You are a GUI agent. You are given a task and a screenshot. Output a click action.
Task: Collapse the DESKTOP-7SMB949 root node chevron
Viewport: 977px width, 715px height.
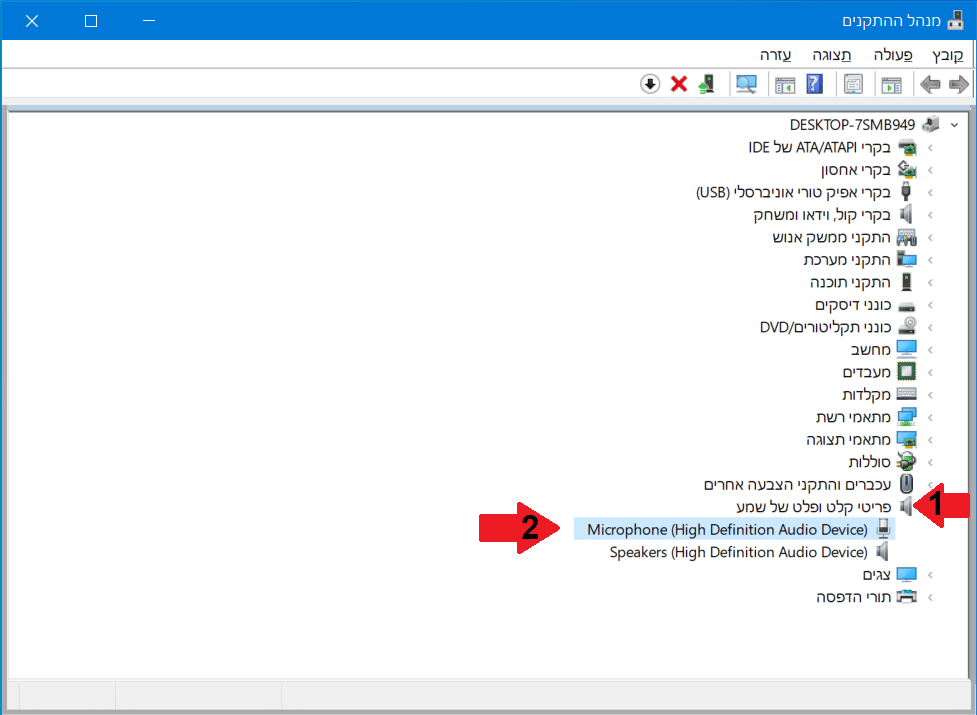tap(953, 125)
